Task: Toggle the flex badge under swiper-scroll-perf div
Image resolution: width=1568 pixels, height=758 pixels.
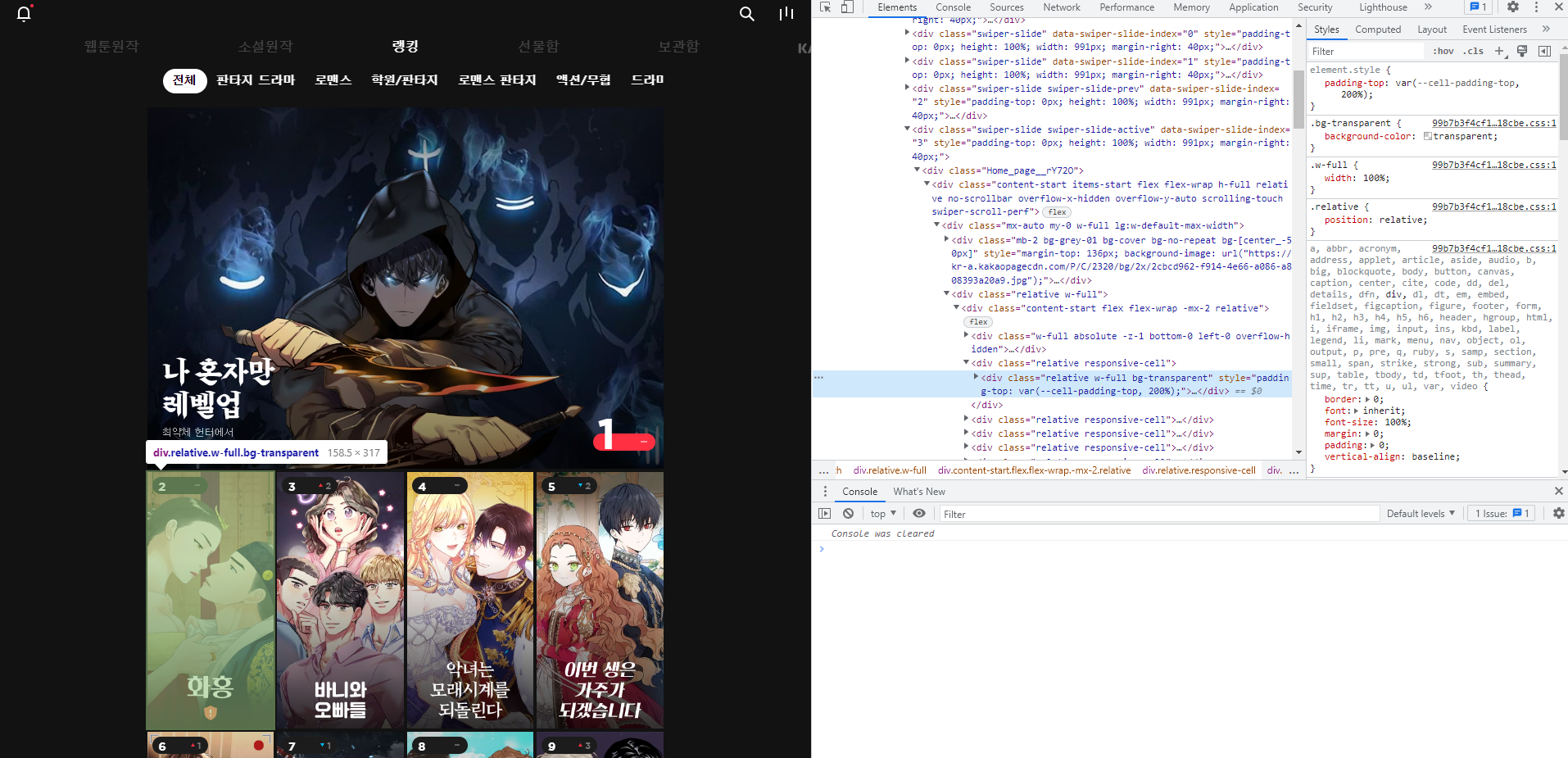Action: [x=1057, y=212]
